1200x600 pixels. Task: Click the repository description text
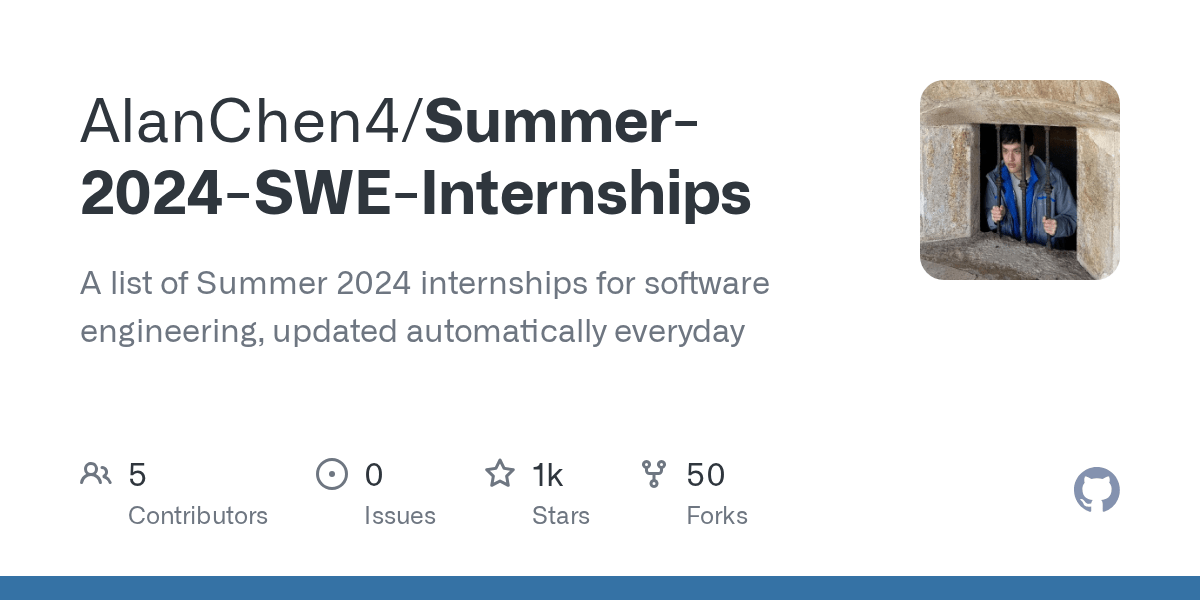[425, 307]
